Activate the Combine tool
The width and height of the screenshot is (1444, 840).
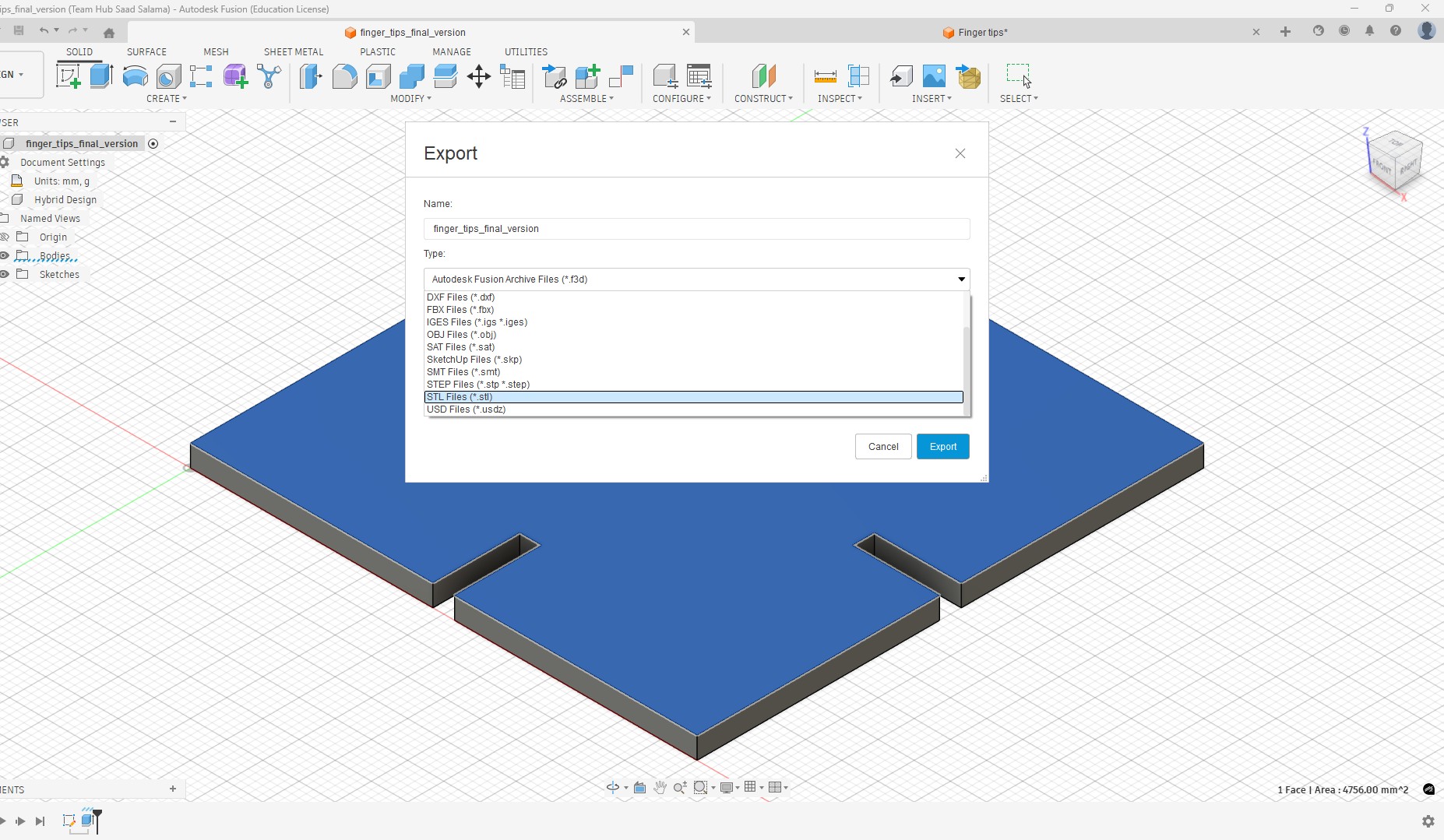411,76
